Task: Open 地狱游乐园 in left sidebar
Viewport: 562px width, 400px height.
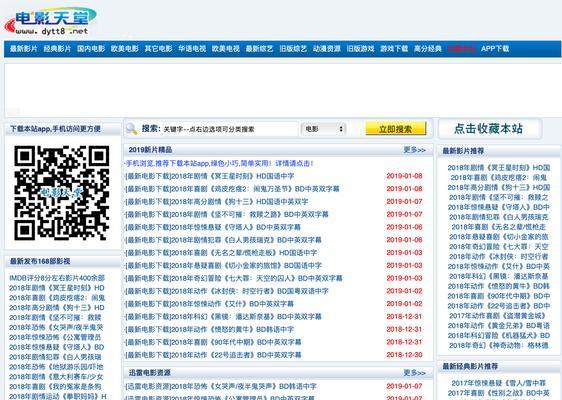Action: [56, 367]
